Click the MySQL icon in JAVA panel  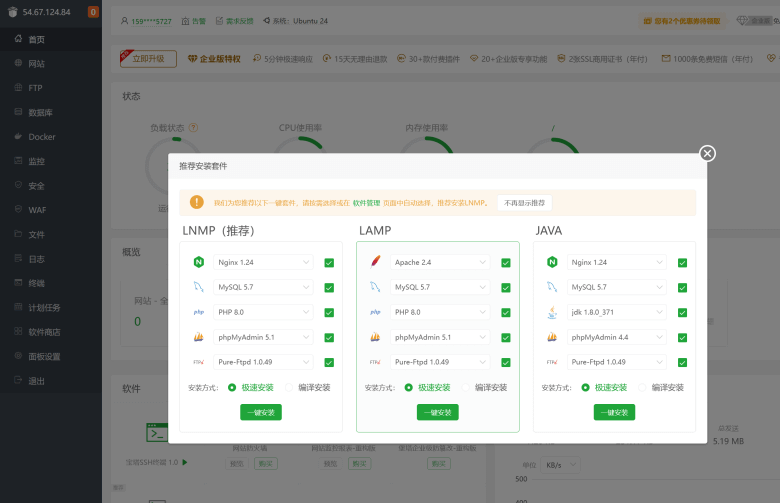pyautogui.click(x=552, y=287)
